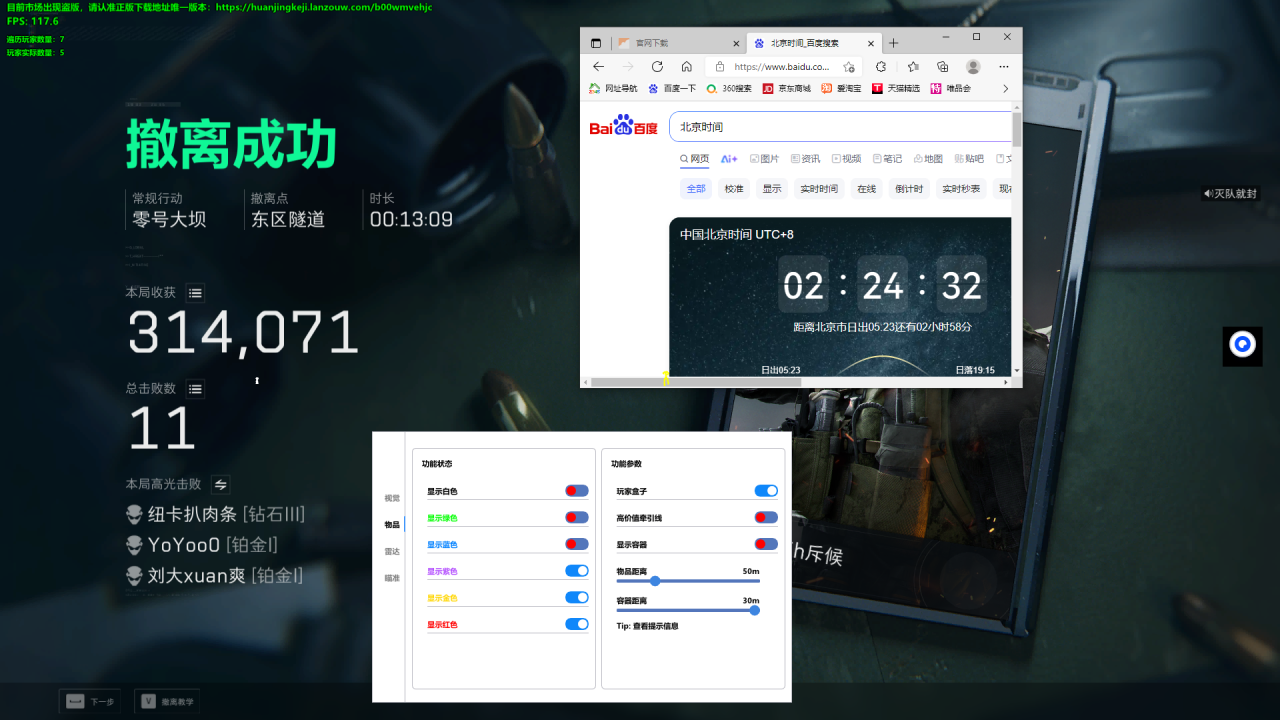Click the Baidu search input field
Image resolution: width=1280 pixels, height=720 pixels.
tap(840, 126)
